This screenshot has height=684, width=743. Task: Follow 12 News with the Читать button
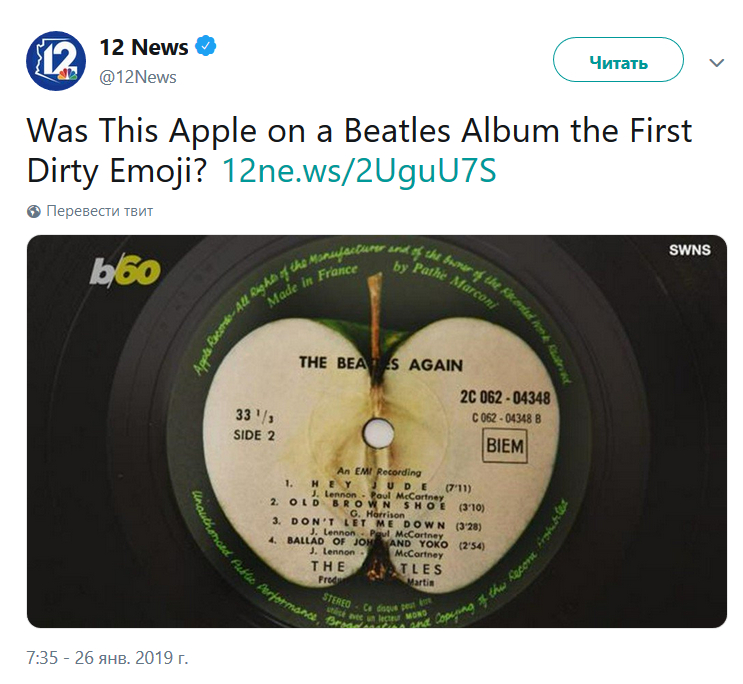(618, 60)
